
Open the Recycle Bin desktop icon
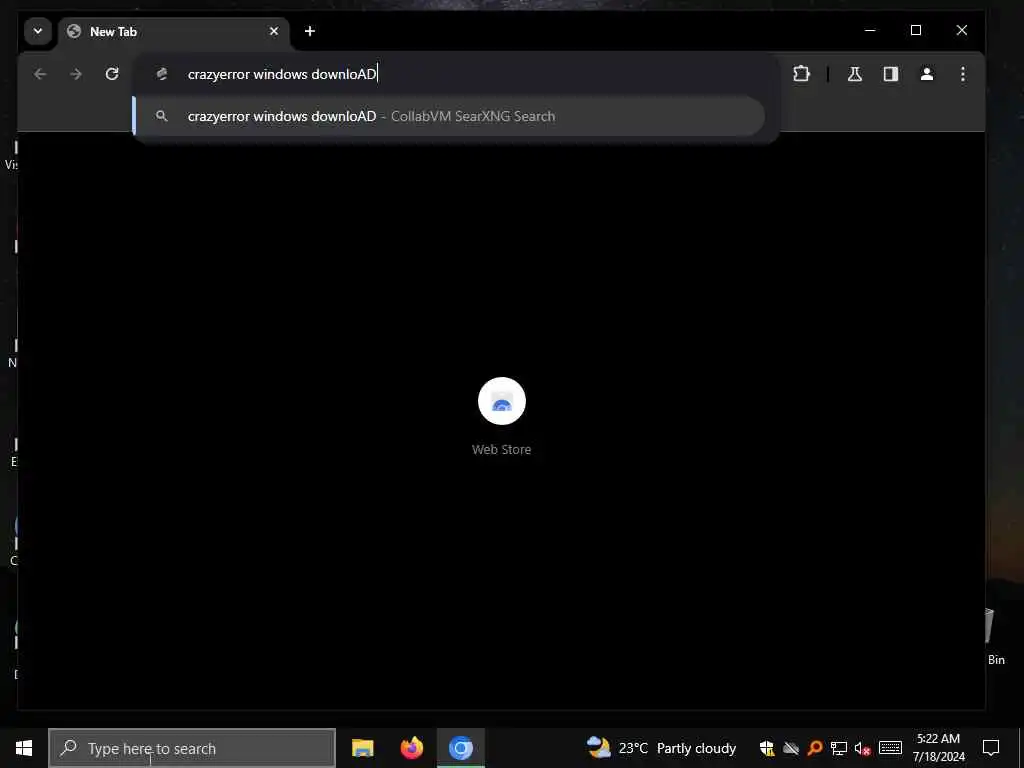[995, 637]
